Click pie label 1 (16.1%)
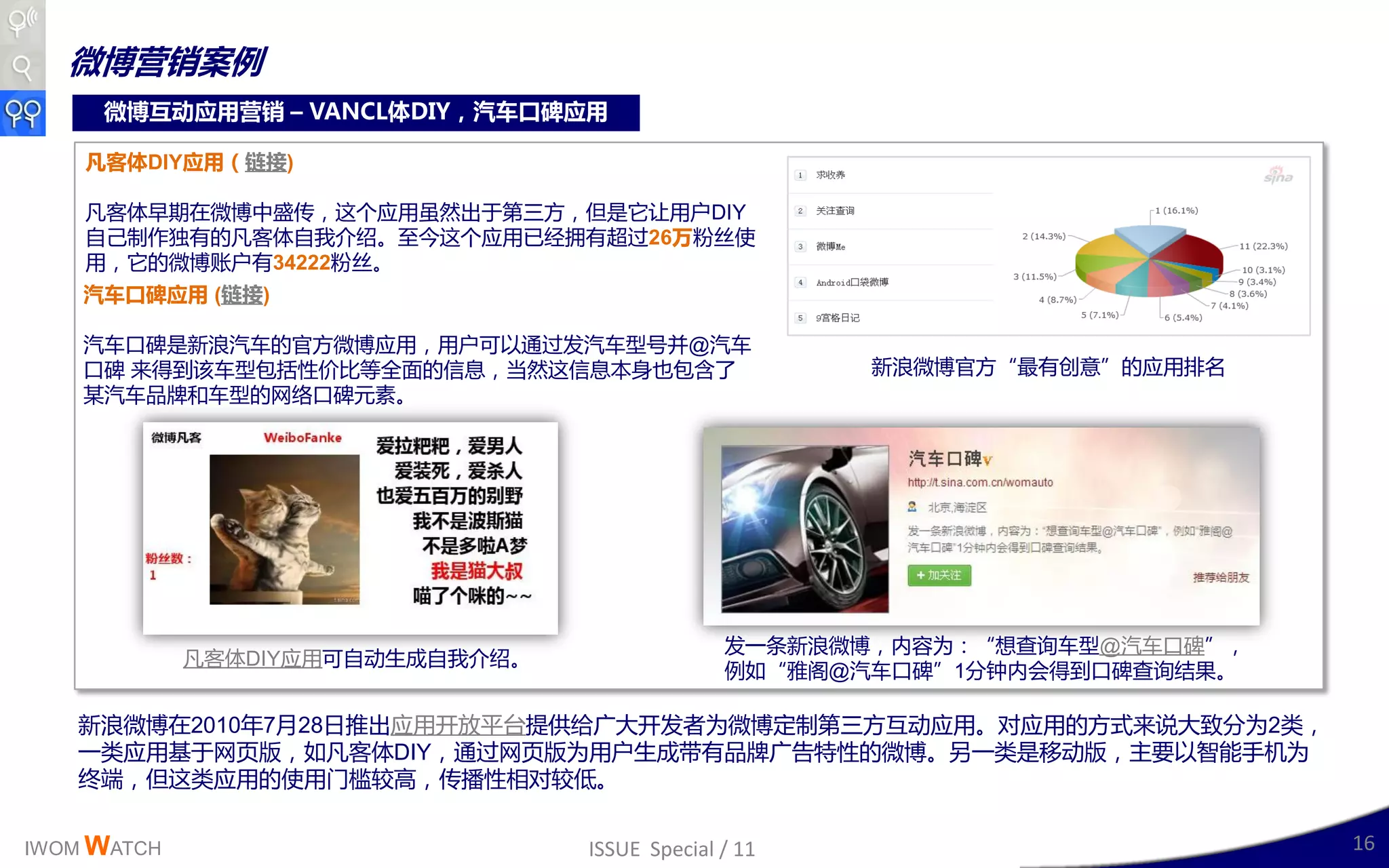The width and height of the screenshot is (1389, 868). coord(1177,210)
